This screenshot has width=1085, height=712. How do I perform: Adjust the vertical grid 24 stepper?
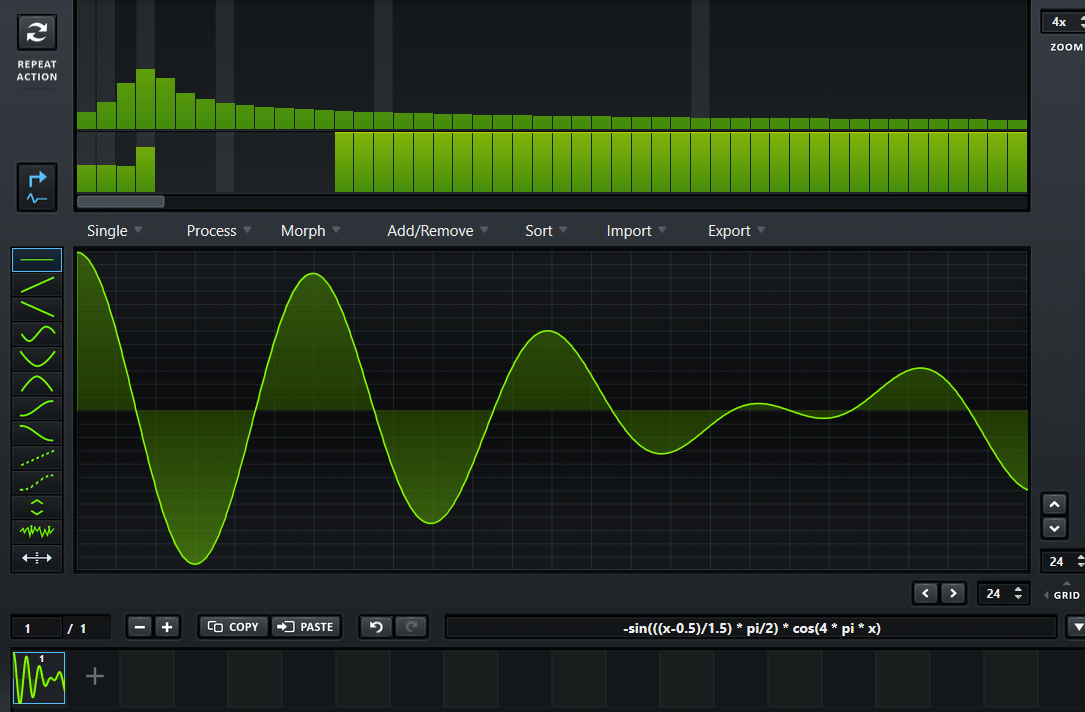tap(1082, 561)
